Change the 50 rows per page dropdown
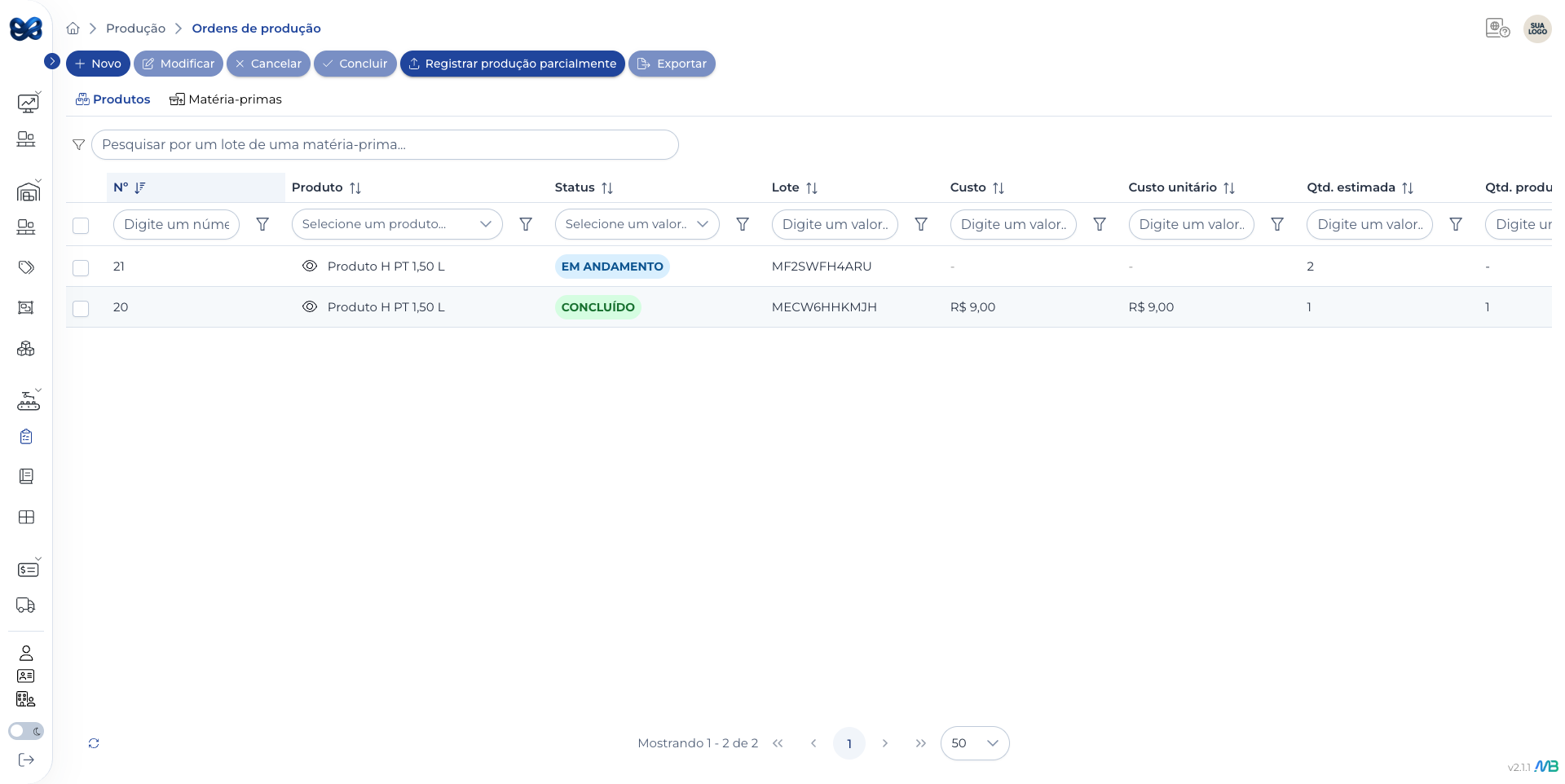Viewport: 1565px width, 784px height. [x=974, y=743]
